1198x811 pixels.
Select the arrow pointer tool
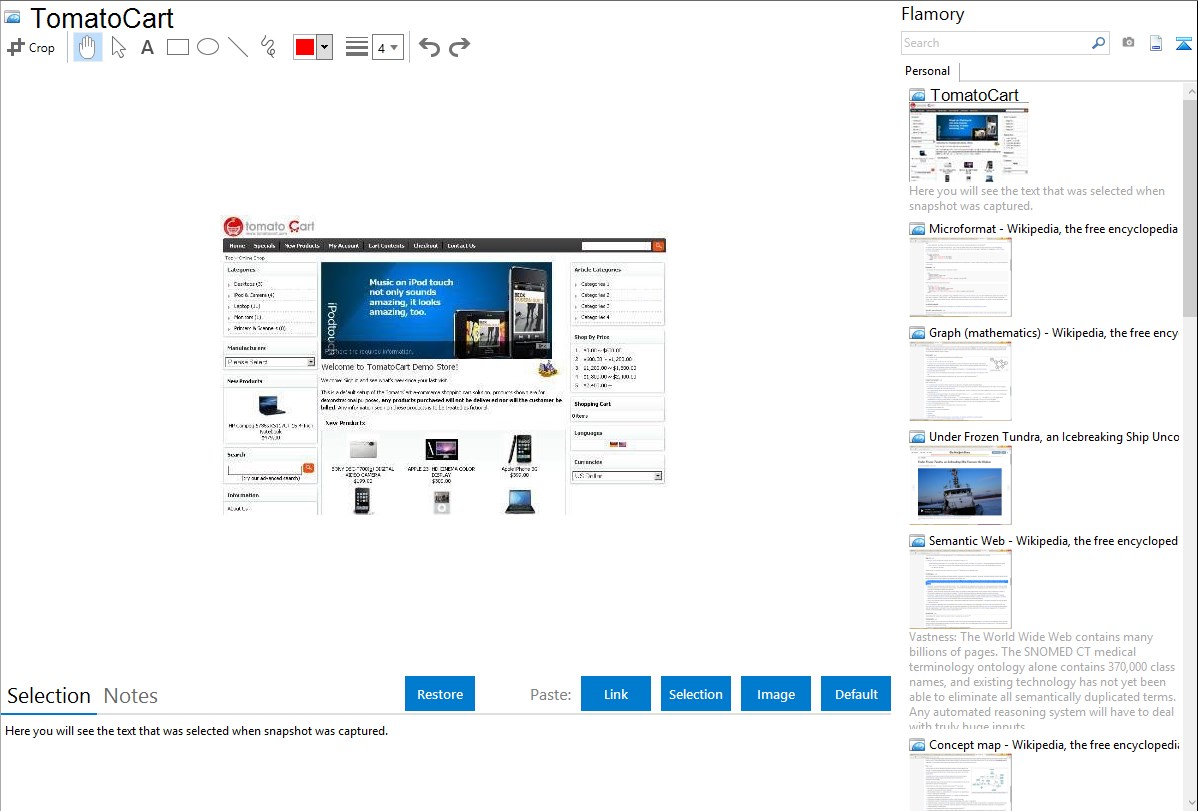[118, 47]
